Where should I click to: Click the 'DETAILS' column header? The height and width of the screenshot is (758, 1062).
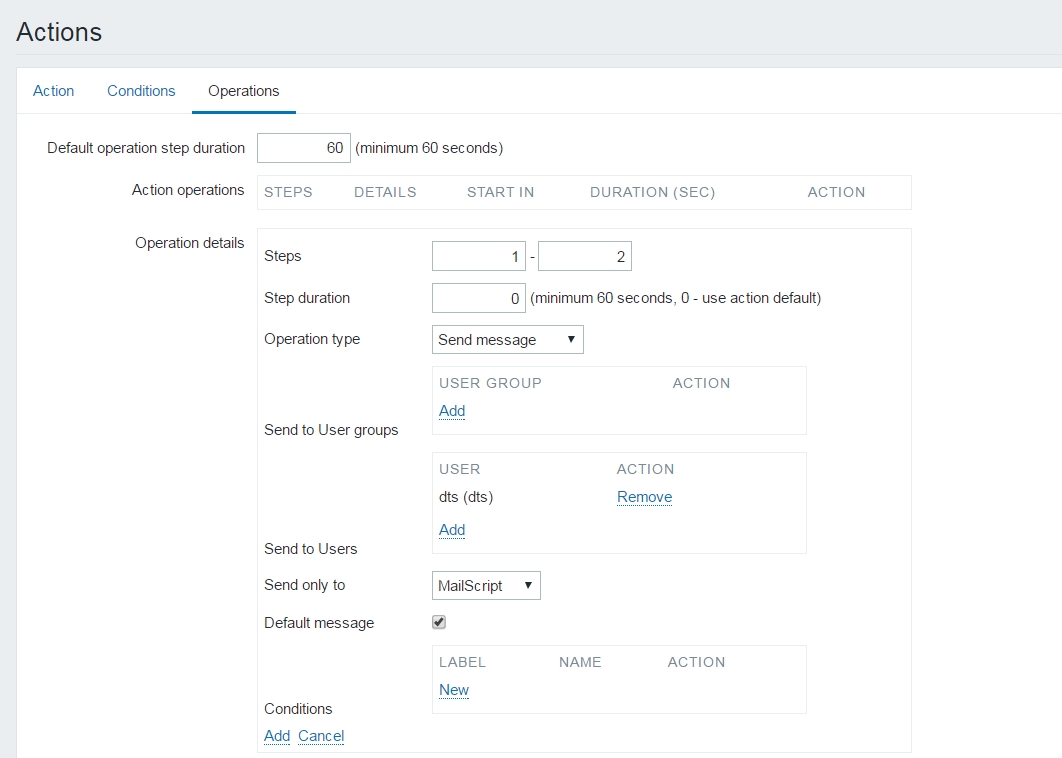click(385, 192)
